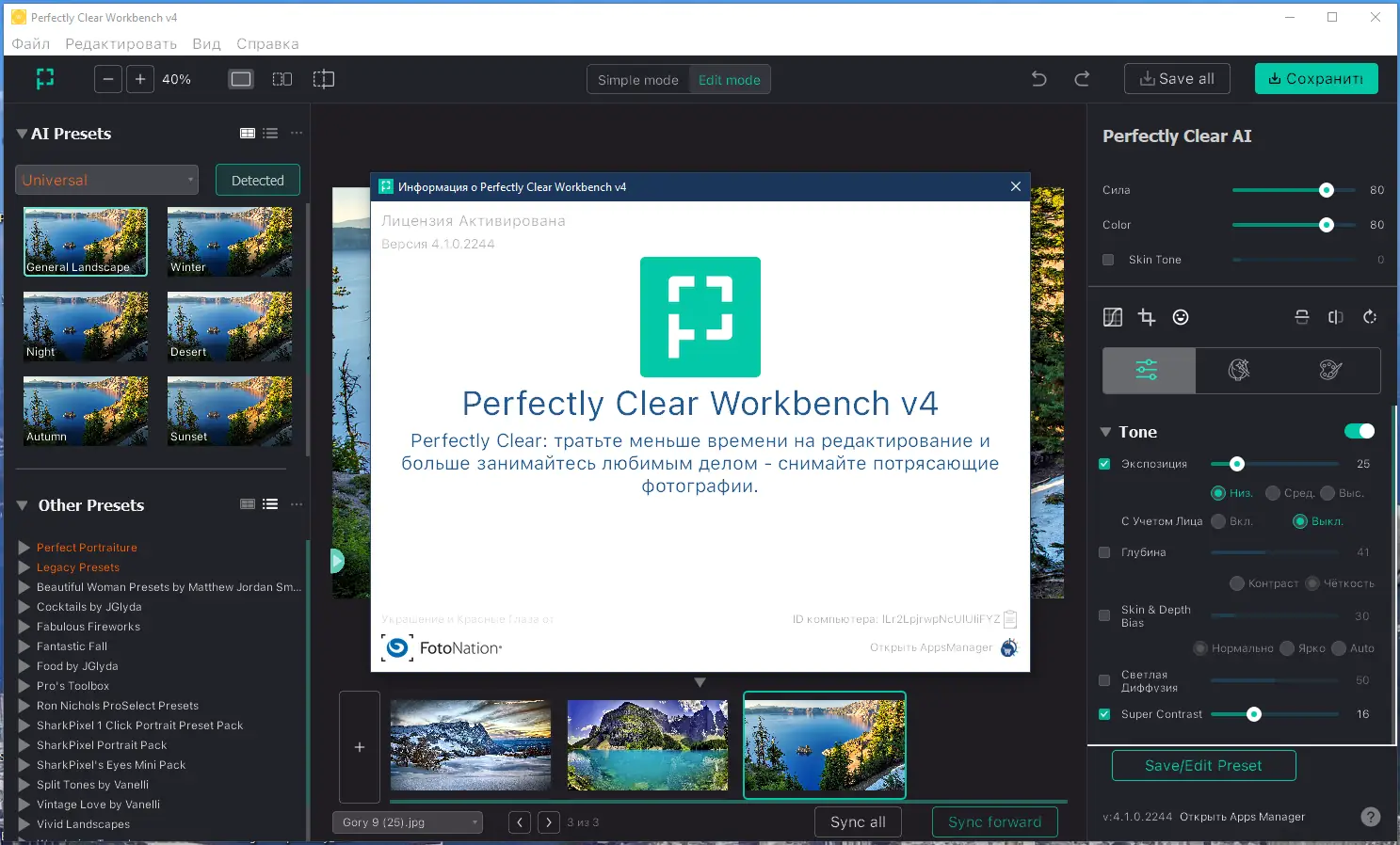Open the Файл menu
The width and height of the screenshot is (1400, 845).
pos(31,43)
